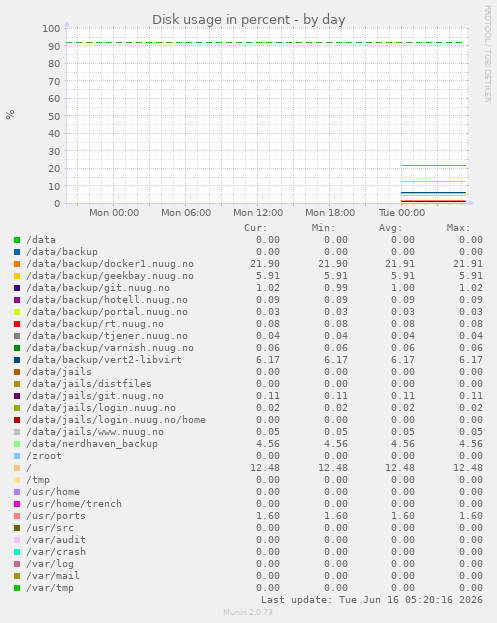This screenshot has width=497, height=623.
Task: Select the /data/backup legend label
Action: [x=62, y=252]
